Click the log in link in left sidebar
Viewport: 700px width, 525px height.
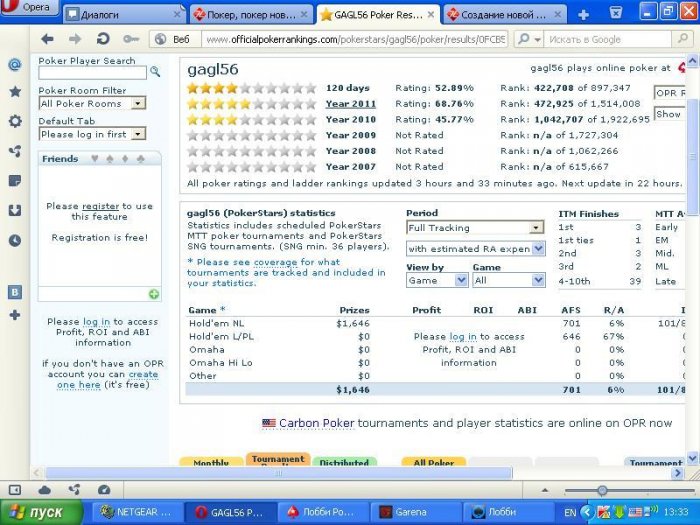click(x=96, y=321)
